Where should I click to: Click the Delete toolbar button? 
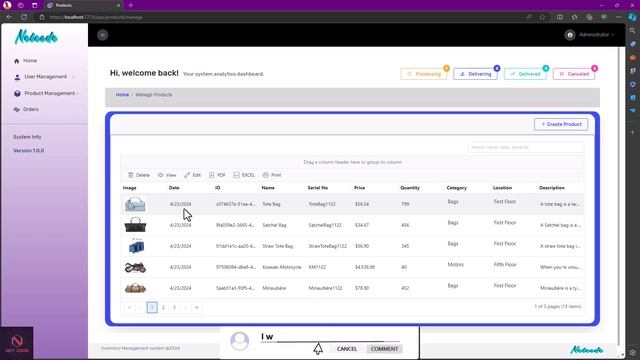[x=139, y=175]
